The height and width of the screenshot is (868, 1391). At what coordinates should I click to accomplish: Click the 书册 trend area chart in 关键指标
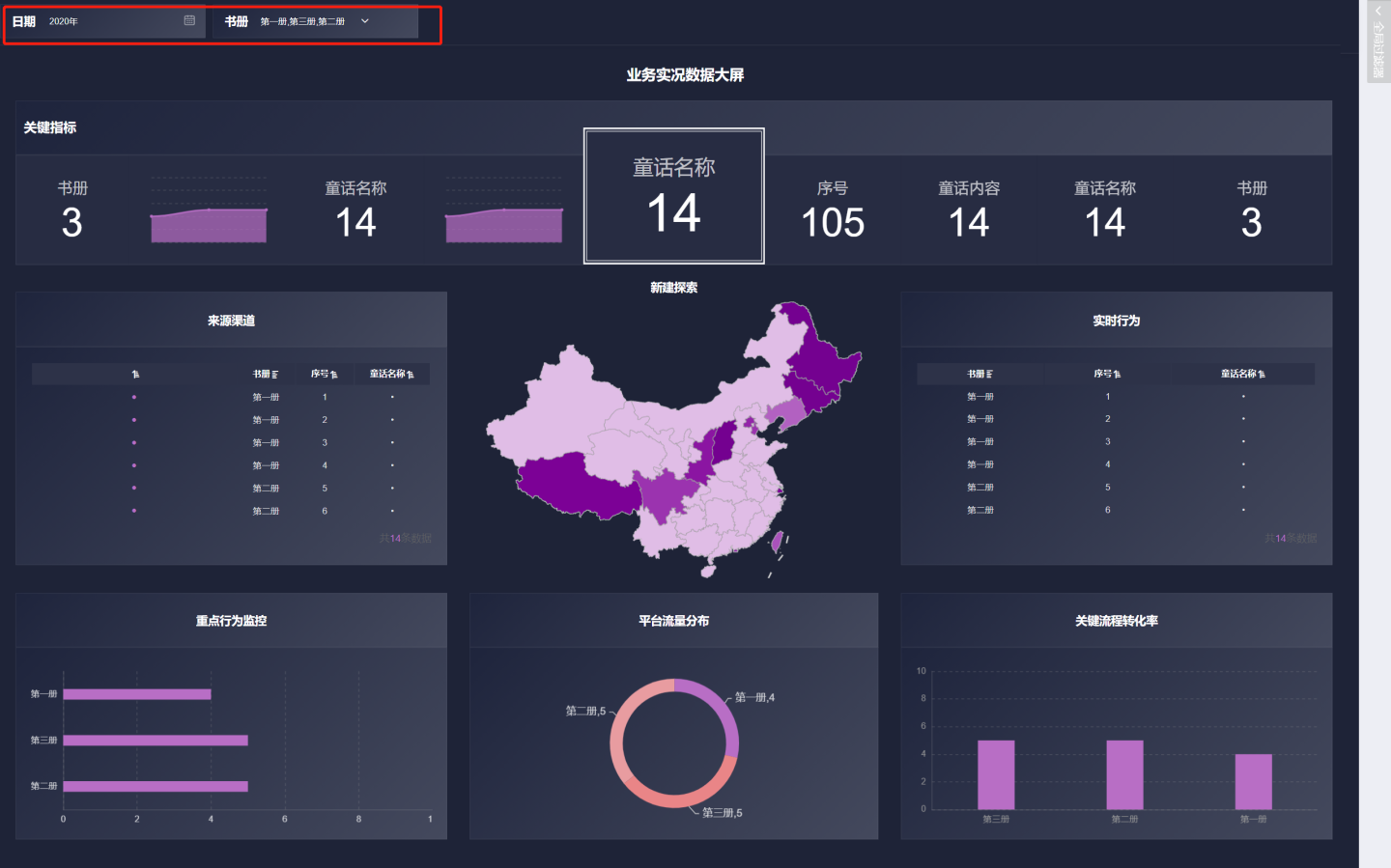point(209,226)
